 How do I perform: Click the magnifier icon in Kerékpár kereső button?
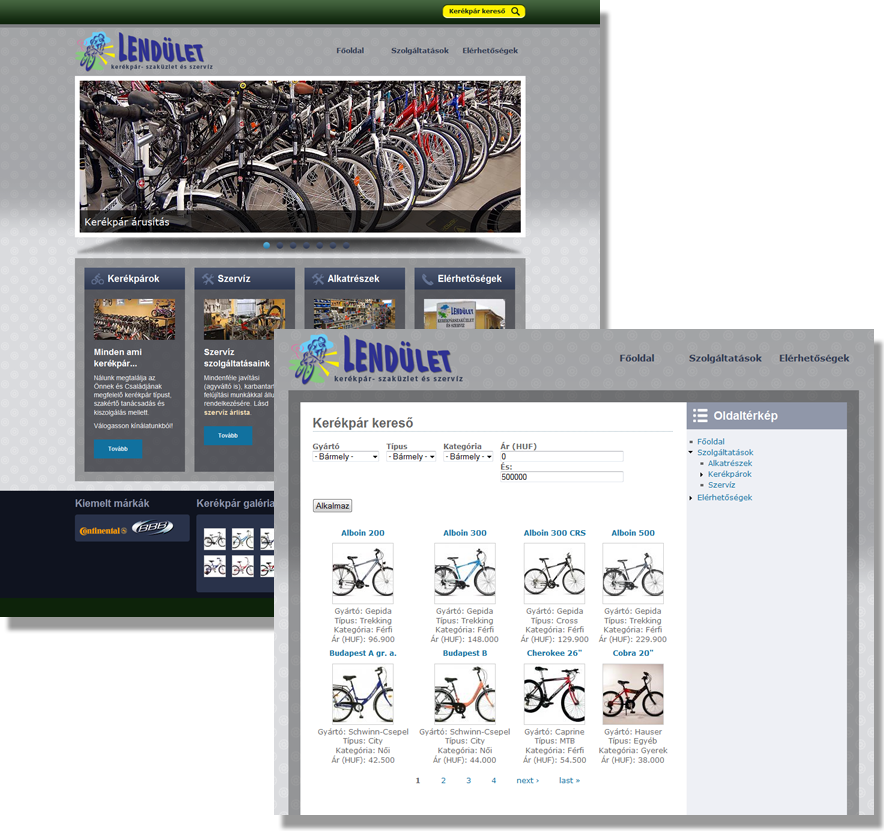click(515, 12)
